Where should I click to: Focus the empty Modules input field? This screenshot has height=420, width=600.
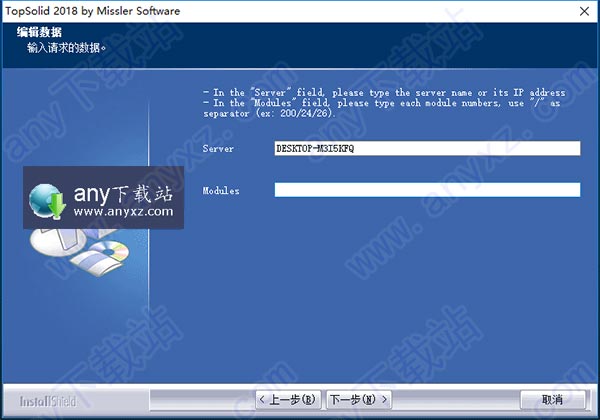(x=427, y=189)
